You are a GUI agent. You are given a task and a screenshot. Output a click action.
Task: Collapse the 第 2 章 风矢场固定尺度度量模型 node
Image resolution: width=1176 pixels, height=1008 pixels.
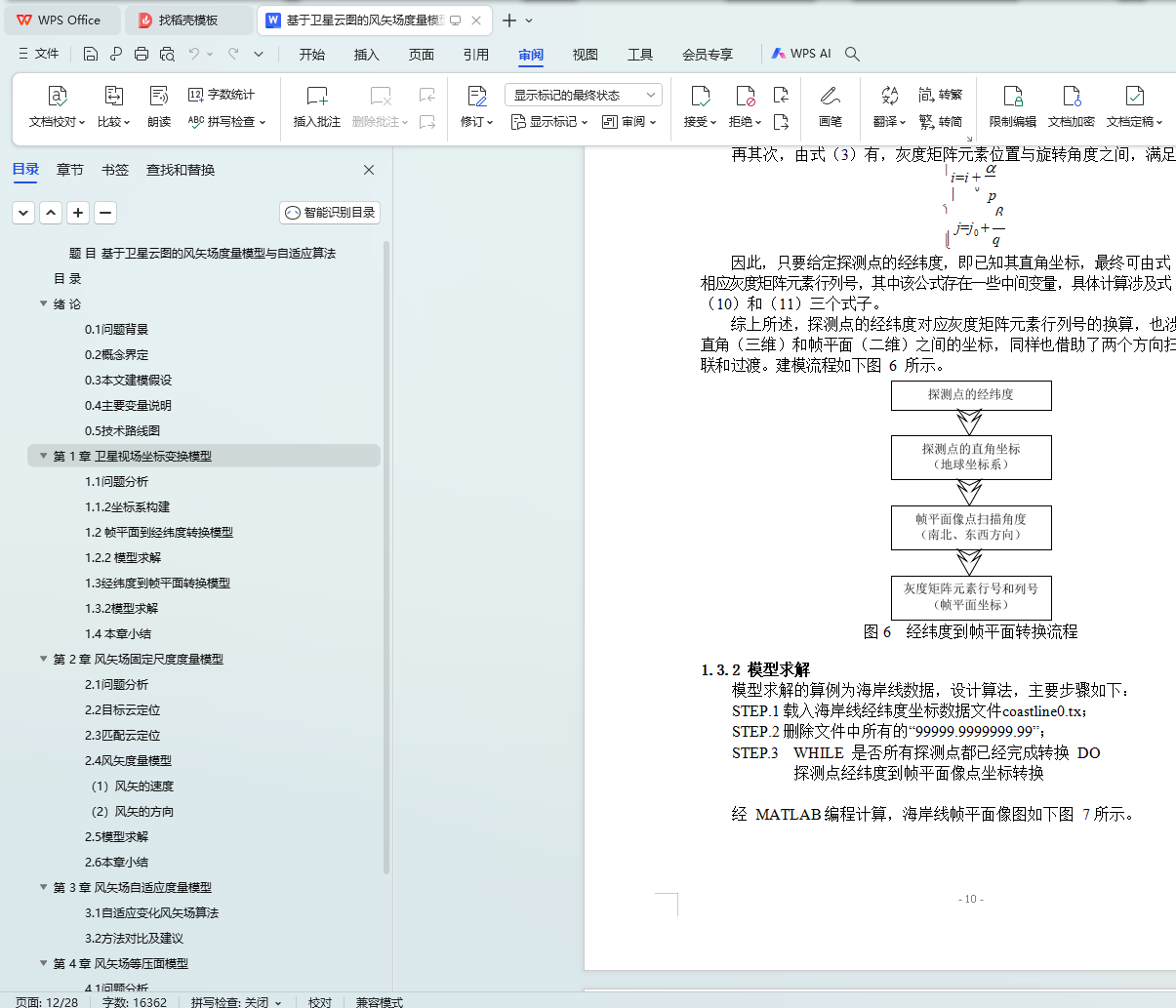point(43,659)
